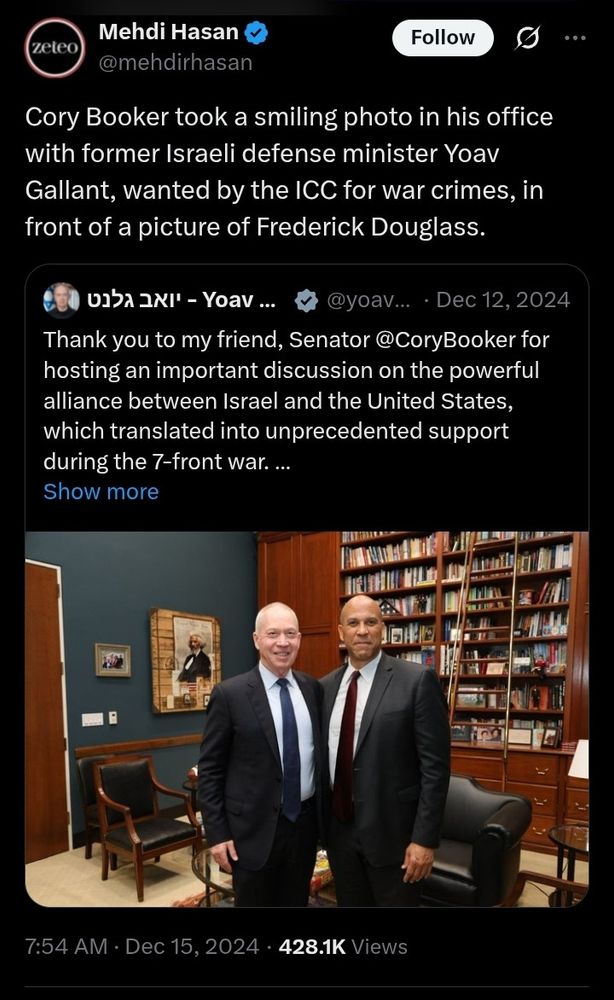Viewport: 614px width, 1000px height.
Task: Open the quoted @yoav... handle
Action: tap(371, 300)
